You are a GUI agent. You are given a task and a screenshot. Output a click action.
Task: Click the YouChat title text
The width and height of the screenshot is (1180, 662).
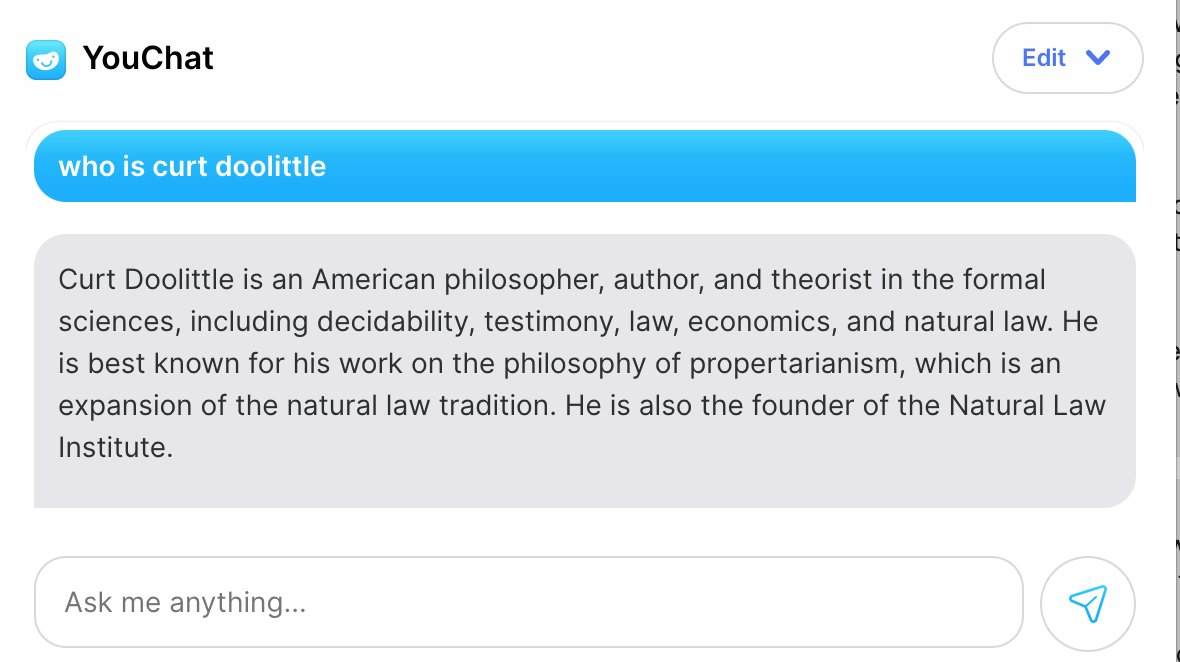[x=148, y=58]
